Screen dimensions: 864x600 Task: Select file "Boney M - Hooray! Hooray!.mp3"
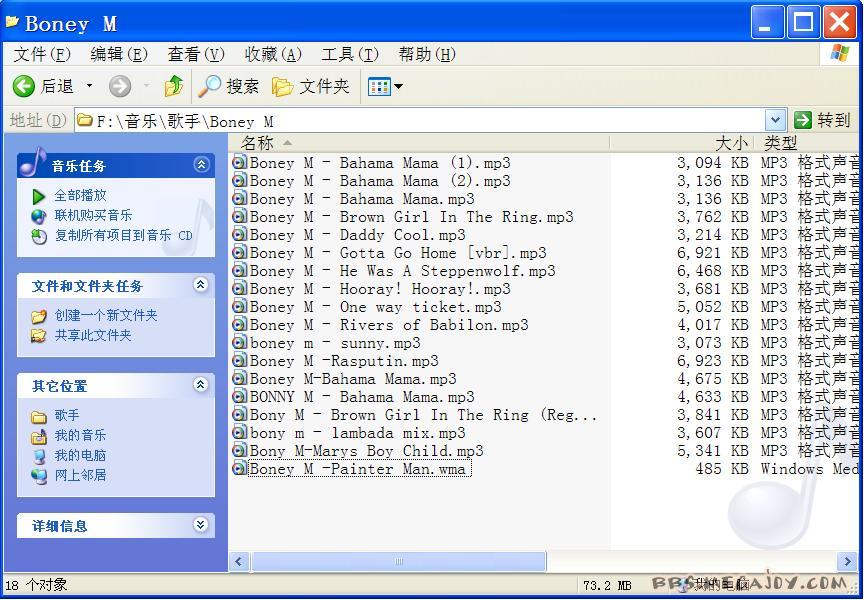[x=380, y=289]
